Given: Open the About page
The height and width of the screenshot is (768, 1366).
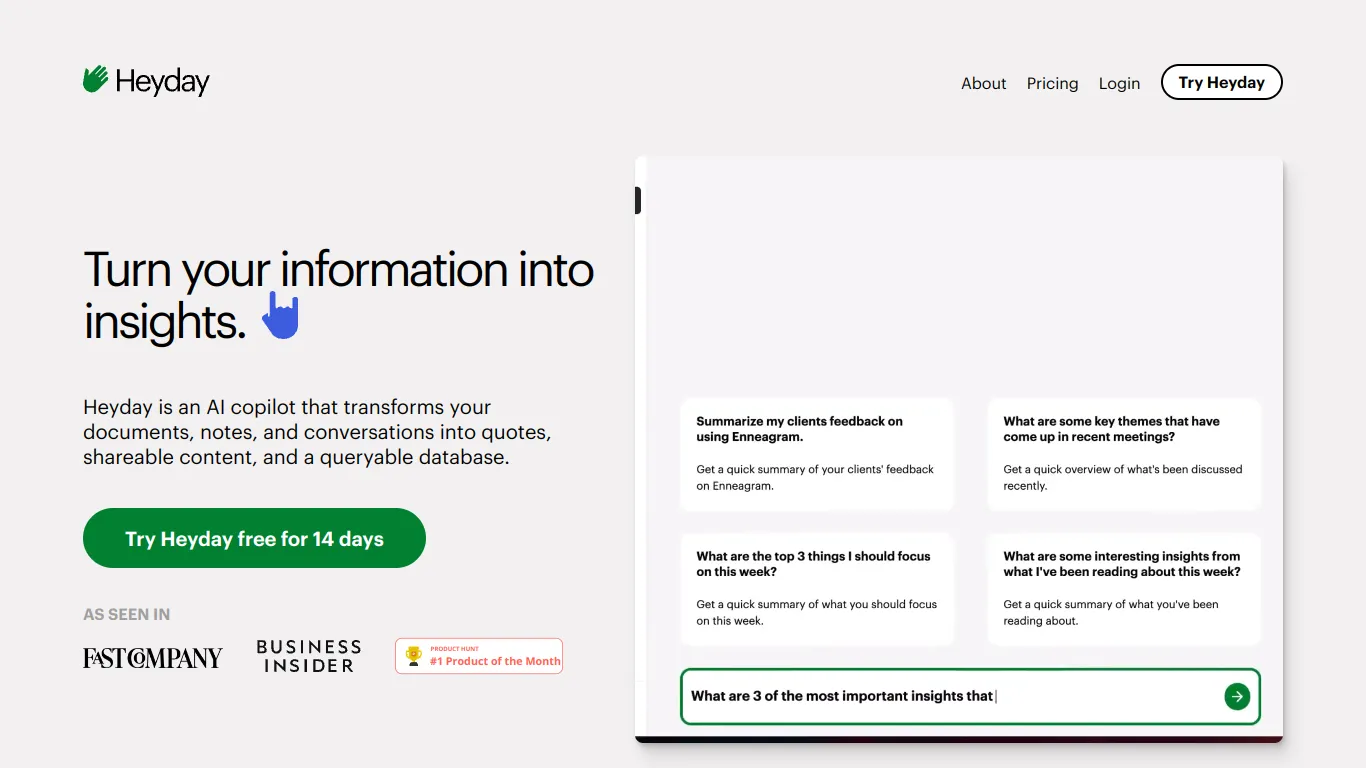Looking at the screenshot, I should 984,83.
